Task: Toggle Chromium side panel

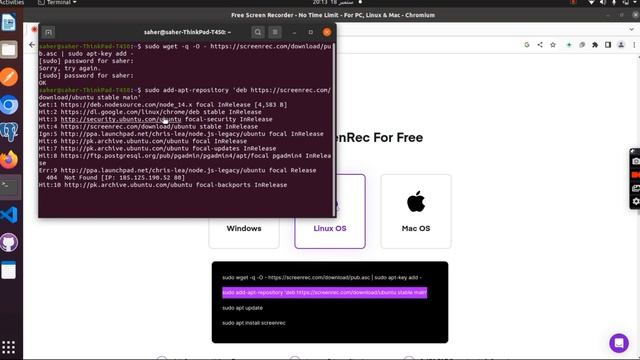Action: (608, 45)
